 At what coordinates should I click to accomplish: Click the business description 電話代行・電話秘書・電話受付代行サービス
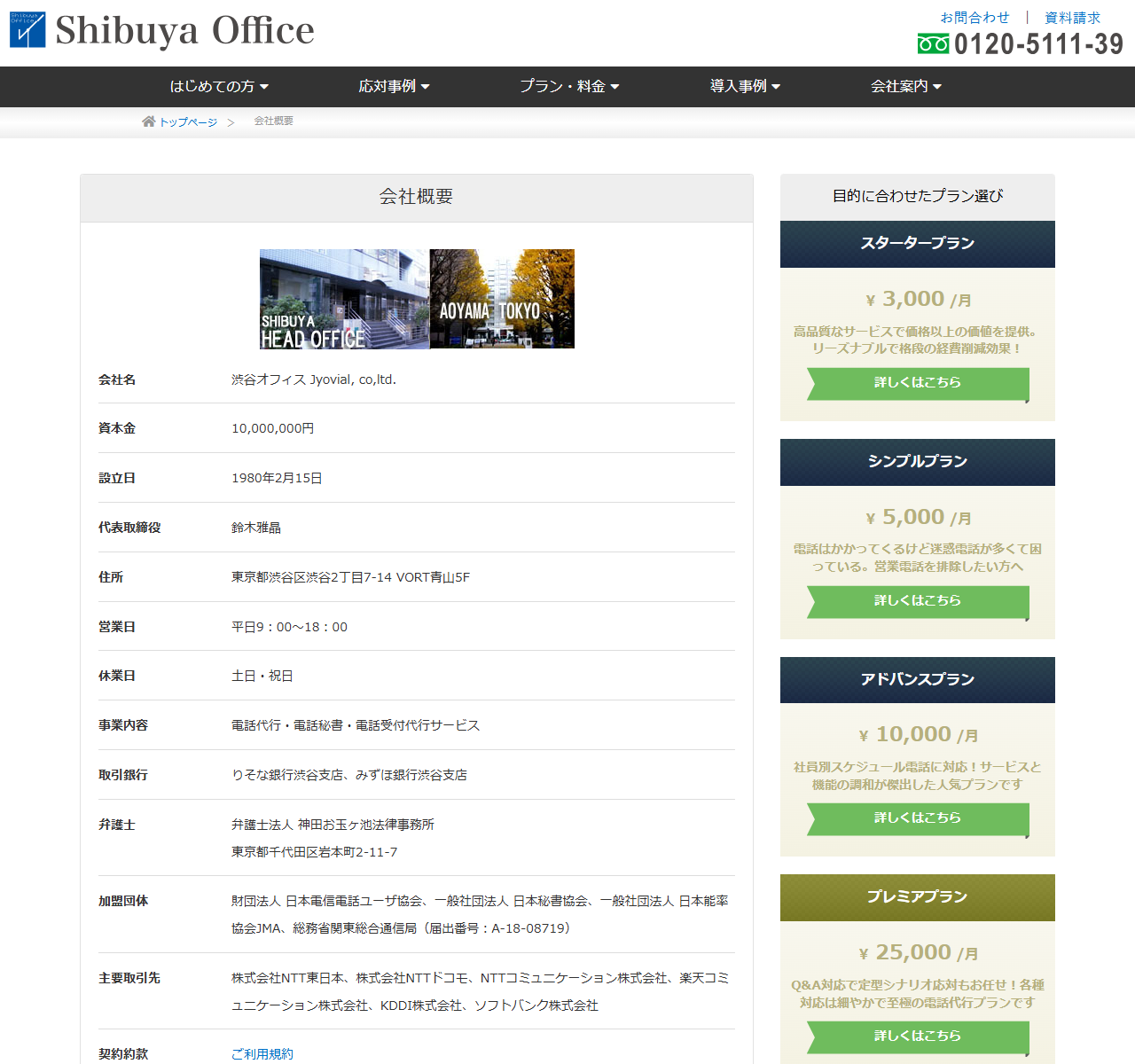356,725
